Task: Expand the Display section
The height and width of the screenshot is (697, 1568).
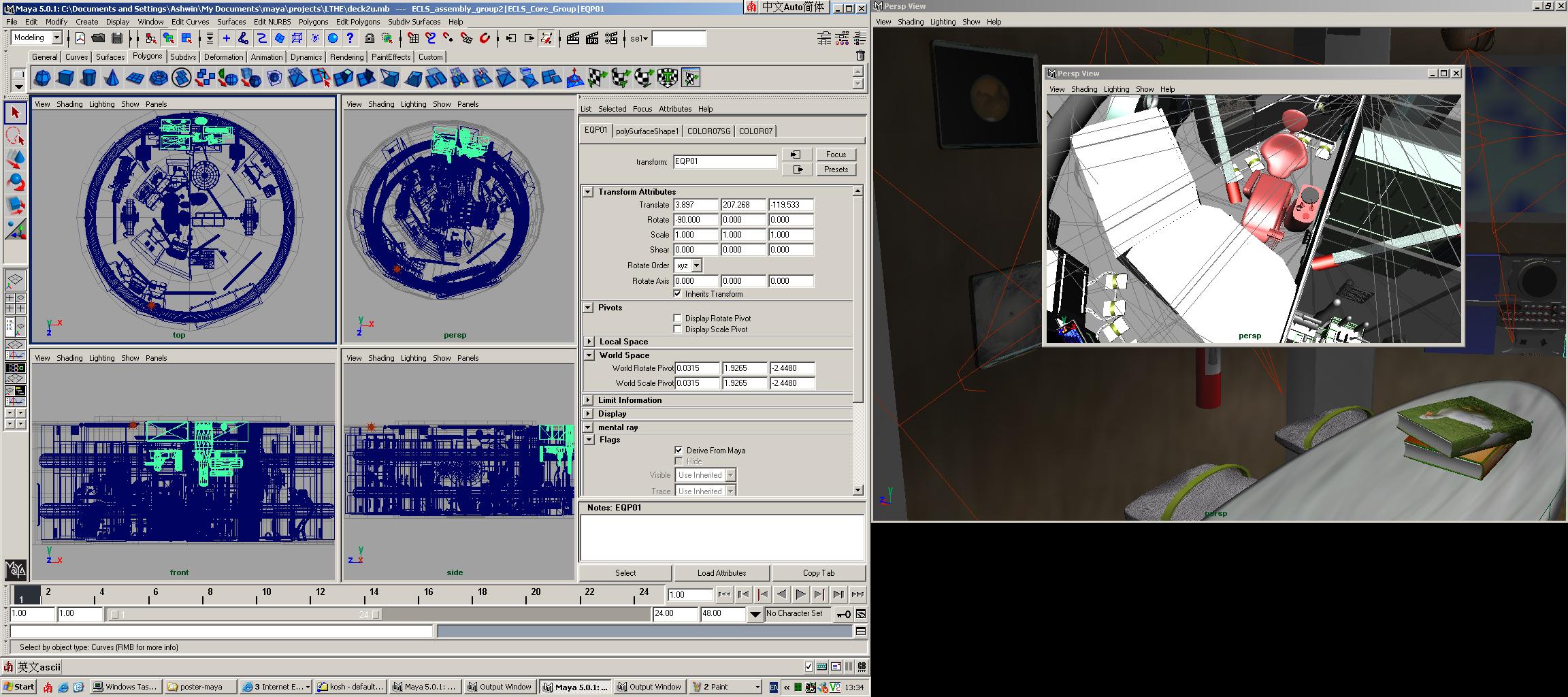Action: [588, 414]
